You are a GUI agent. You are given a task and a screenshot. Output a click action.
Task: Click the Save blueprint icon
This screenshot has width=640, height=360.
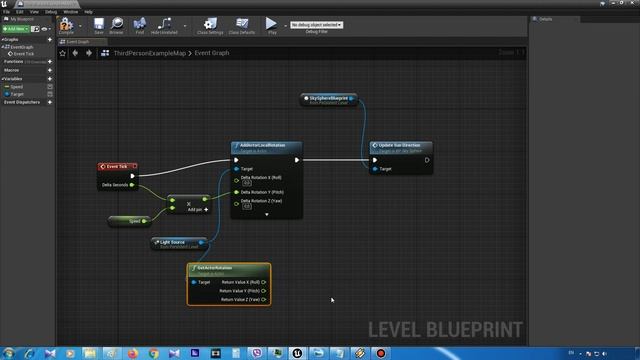point(99,25)
